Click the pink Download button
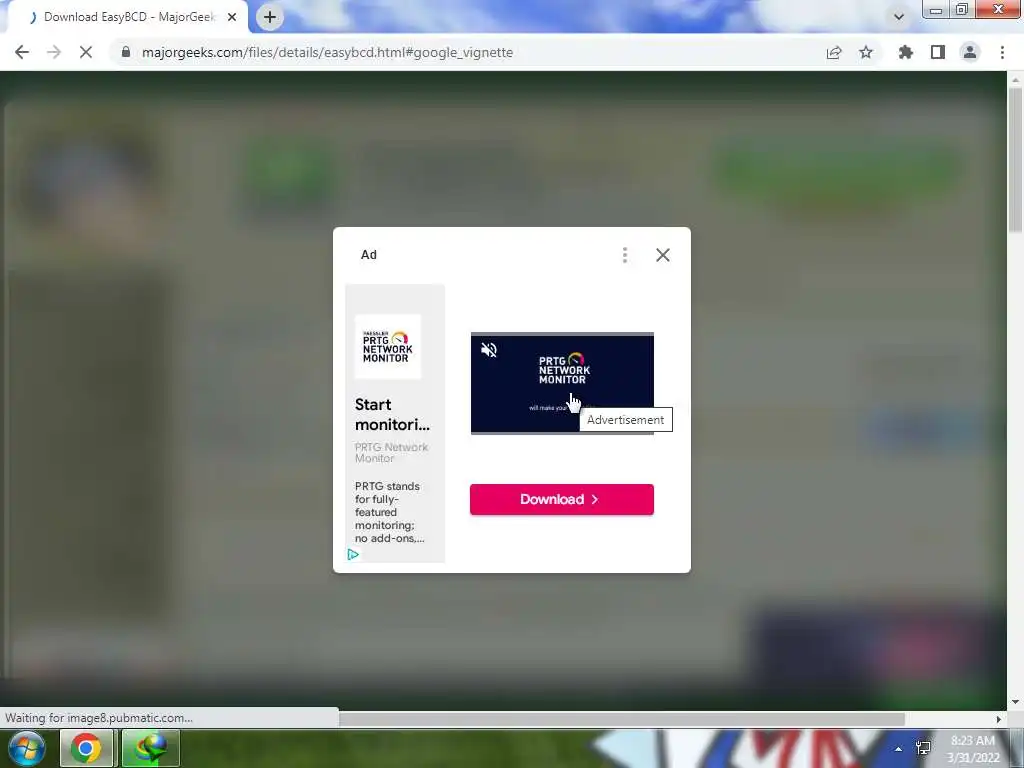The image size is (1024, 768). click(562, 500)
